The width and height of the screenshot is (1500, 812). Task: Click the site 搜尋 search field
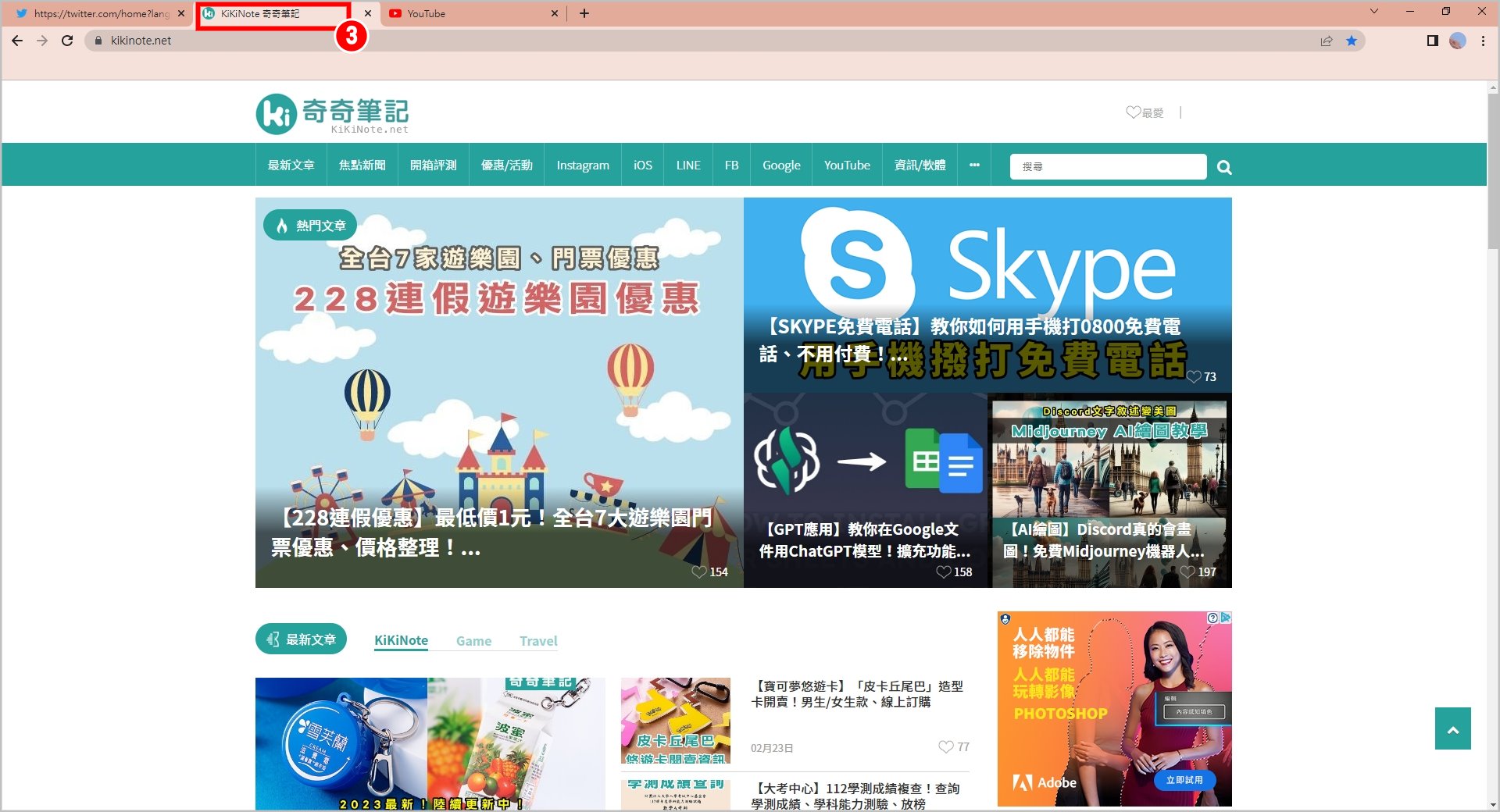point(1108,166)
